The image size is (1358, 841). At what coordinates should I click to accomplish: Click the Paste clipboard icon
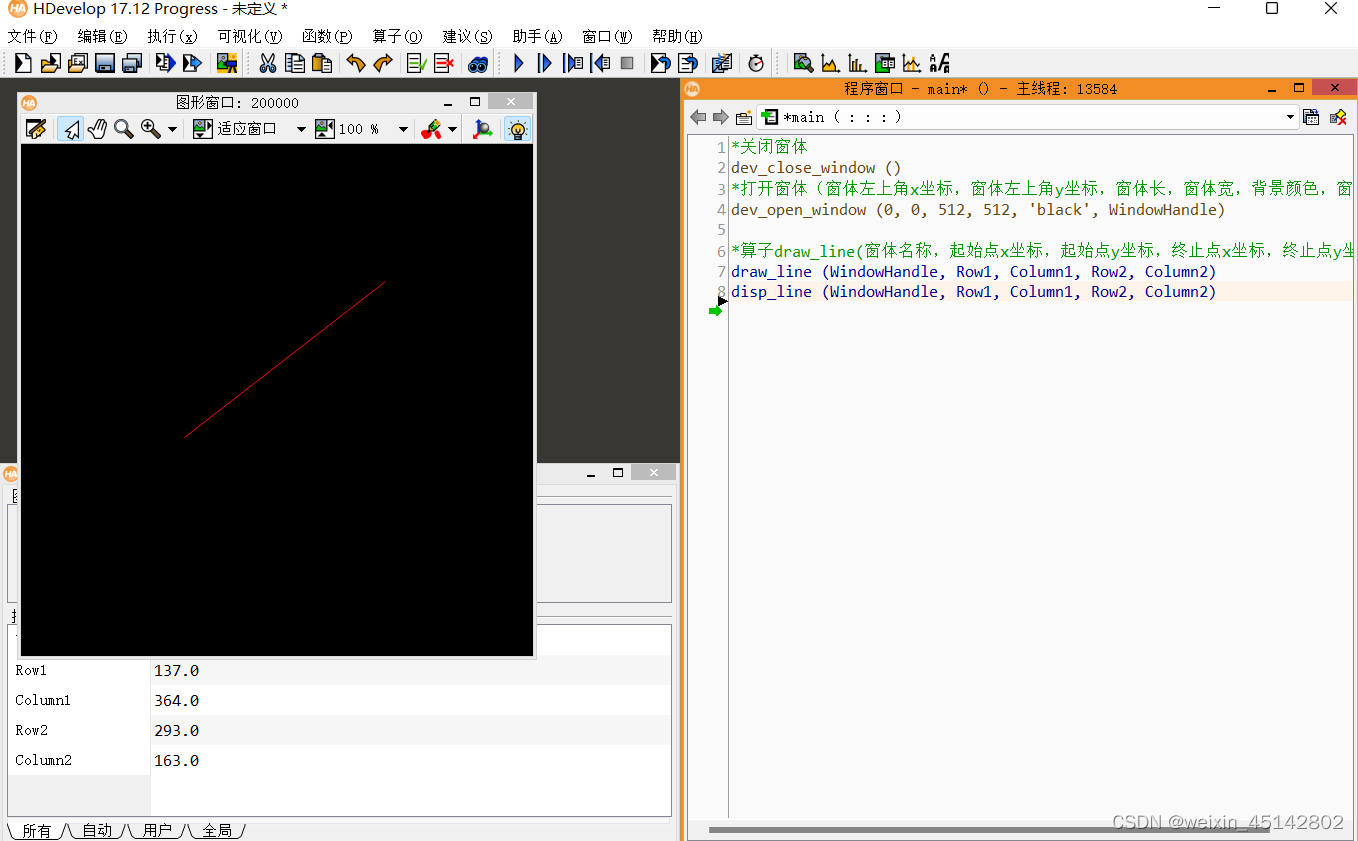[322, 63]
